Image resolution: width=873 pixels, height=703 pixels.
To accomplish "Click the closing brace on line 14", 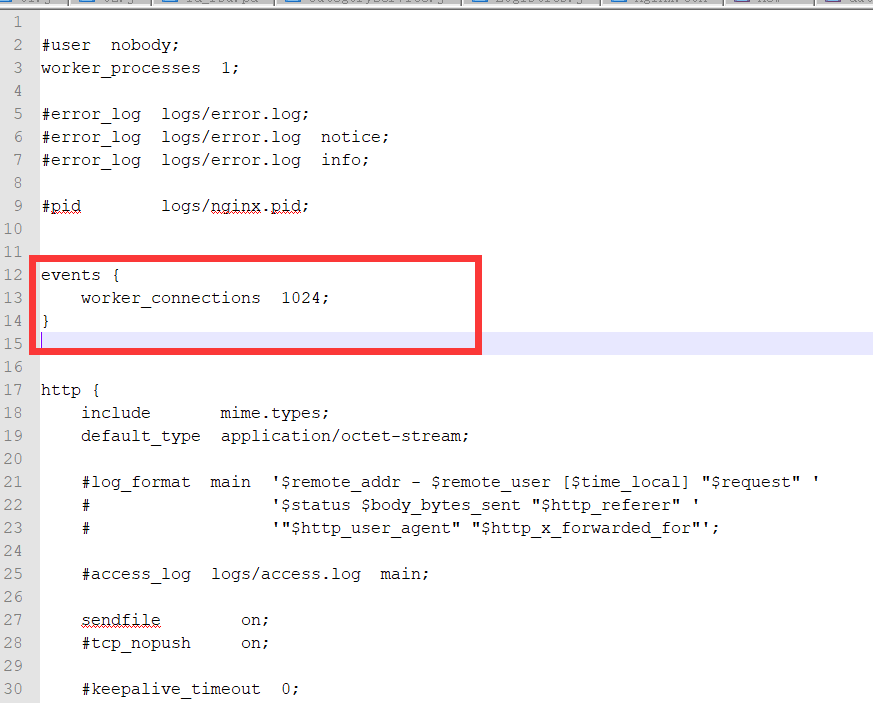I will 46,321.
